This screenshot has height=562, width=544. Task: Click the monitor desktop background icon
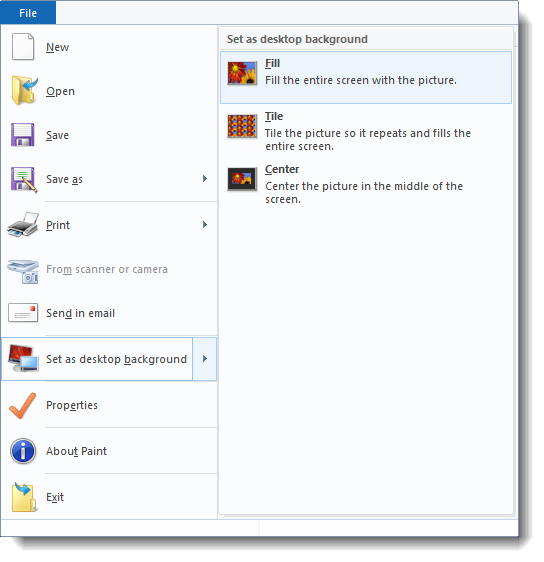[23, 358]
